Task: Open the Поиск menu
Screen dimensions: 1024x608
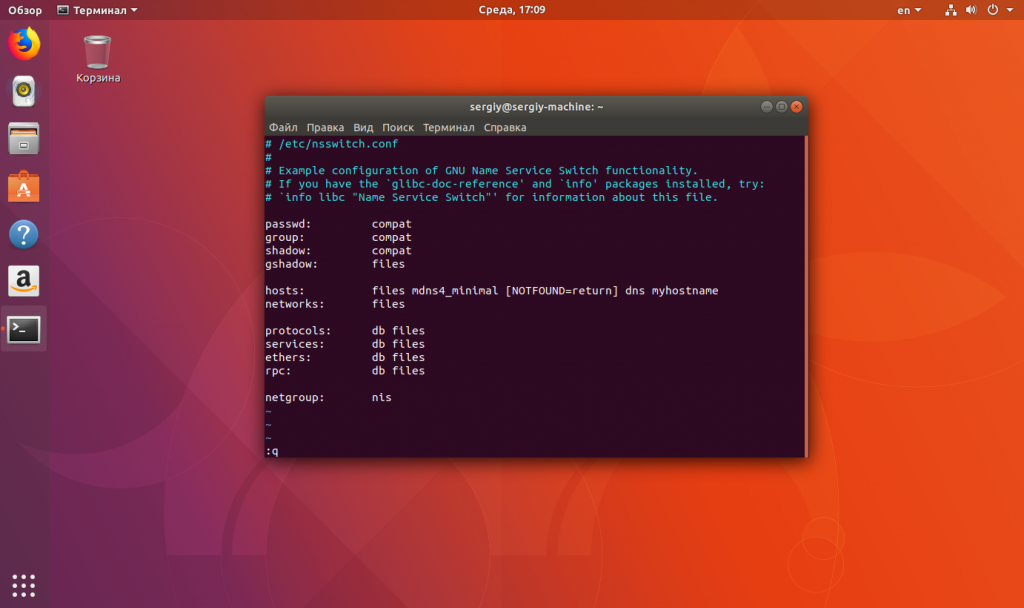Action: 398,127
